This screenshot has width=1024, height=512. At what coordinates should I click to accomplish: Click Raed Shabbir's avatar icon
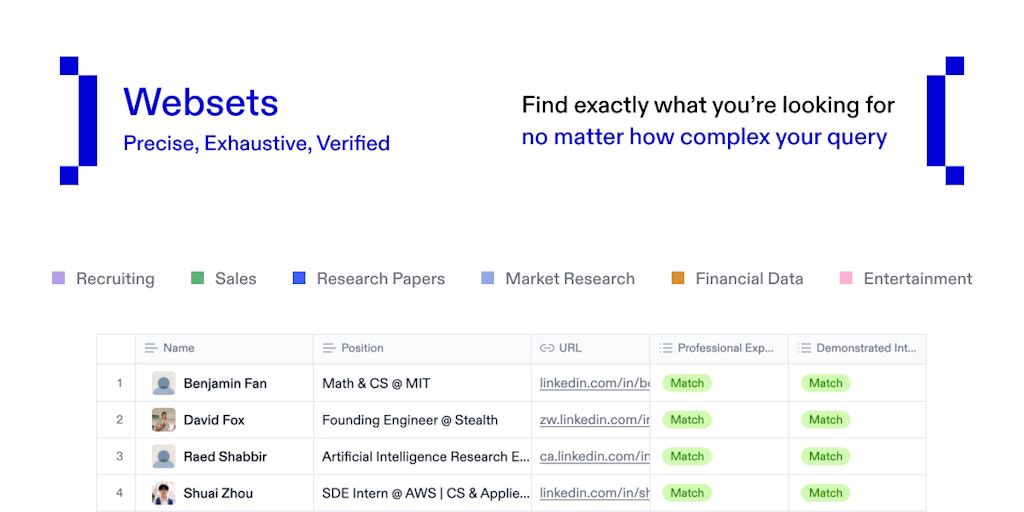pyautogui.click(x=163, y=456)
